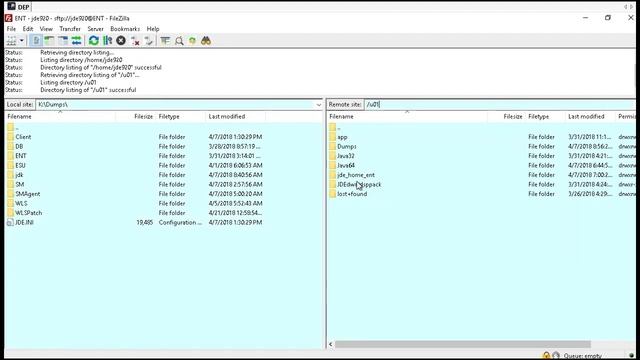Select the remote Java32 folder
This screenshot has height=360, width=640.
point(345,156)
